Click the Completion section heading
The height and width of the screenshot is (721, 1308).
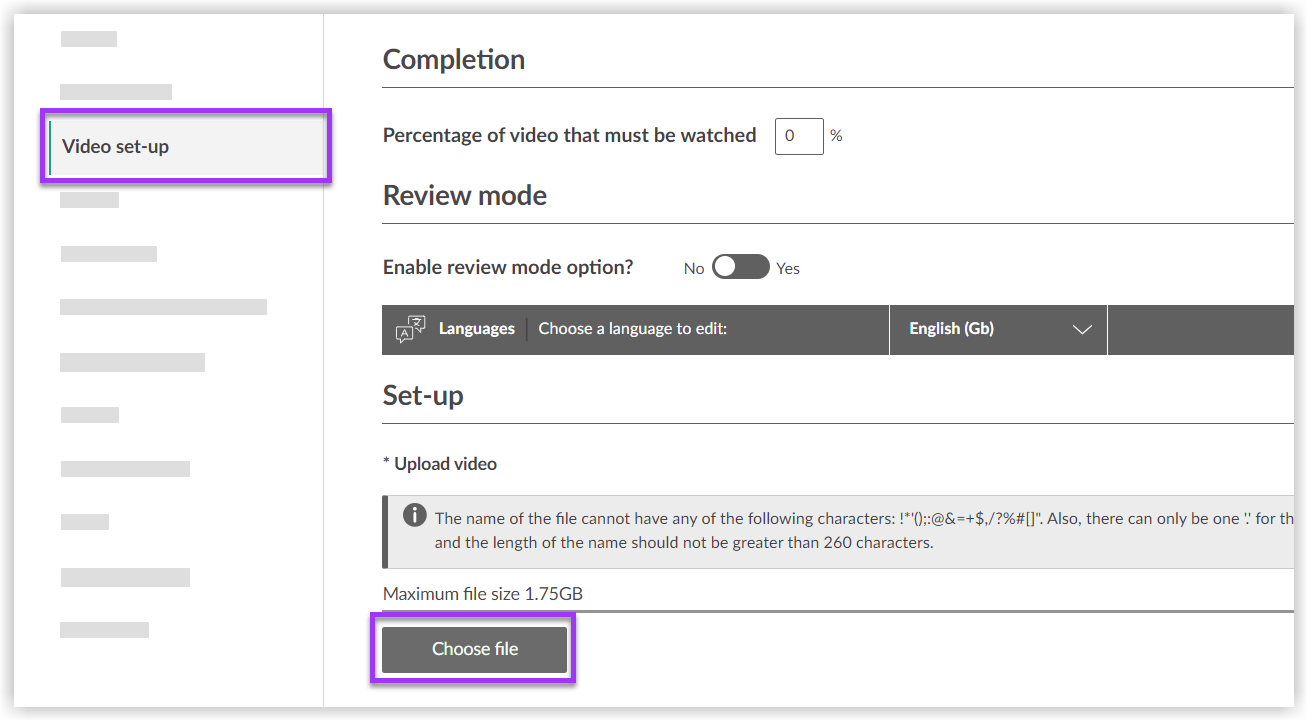[x=453, y=59]
